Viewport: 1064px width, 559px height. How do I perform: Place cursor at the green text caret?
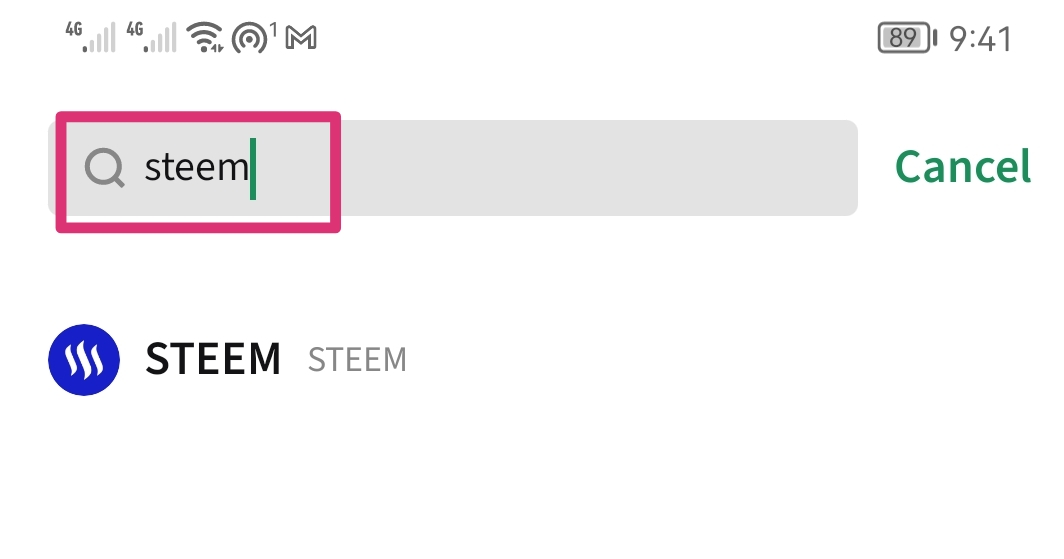(253, 168)
